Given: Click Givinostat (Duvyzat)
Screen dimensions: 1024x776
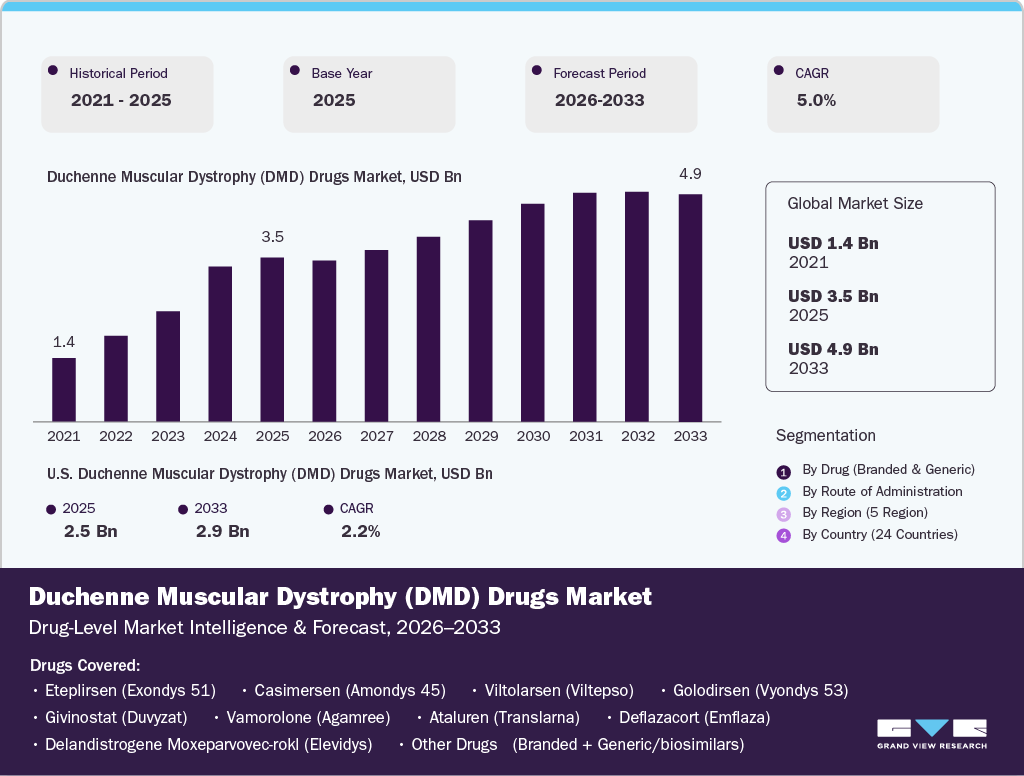Looking at the screenshot, I should click(x=116, y=717).
